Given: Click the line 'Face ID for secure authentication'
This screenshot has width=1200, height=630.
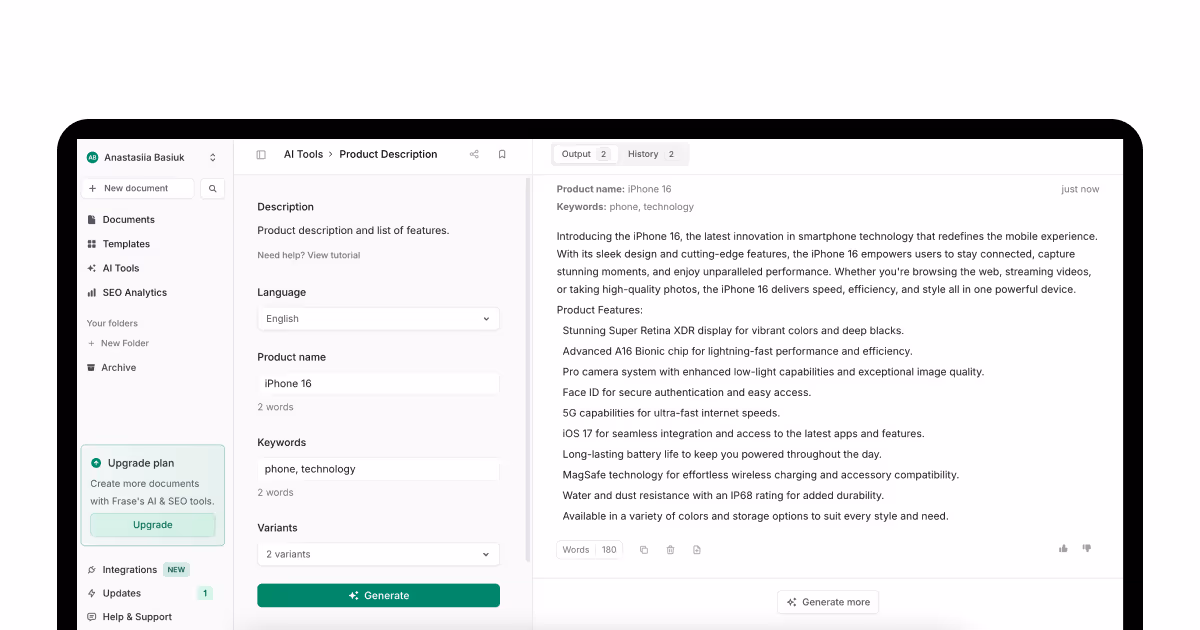Looking at the screenshot, I should (687, 393).
